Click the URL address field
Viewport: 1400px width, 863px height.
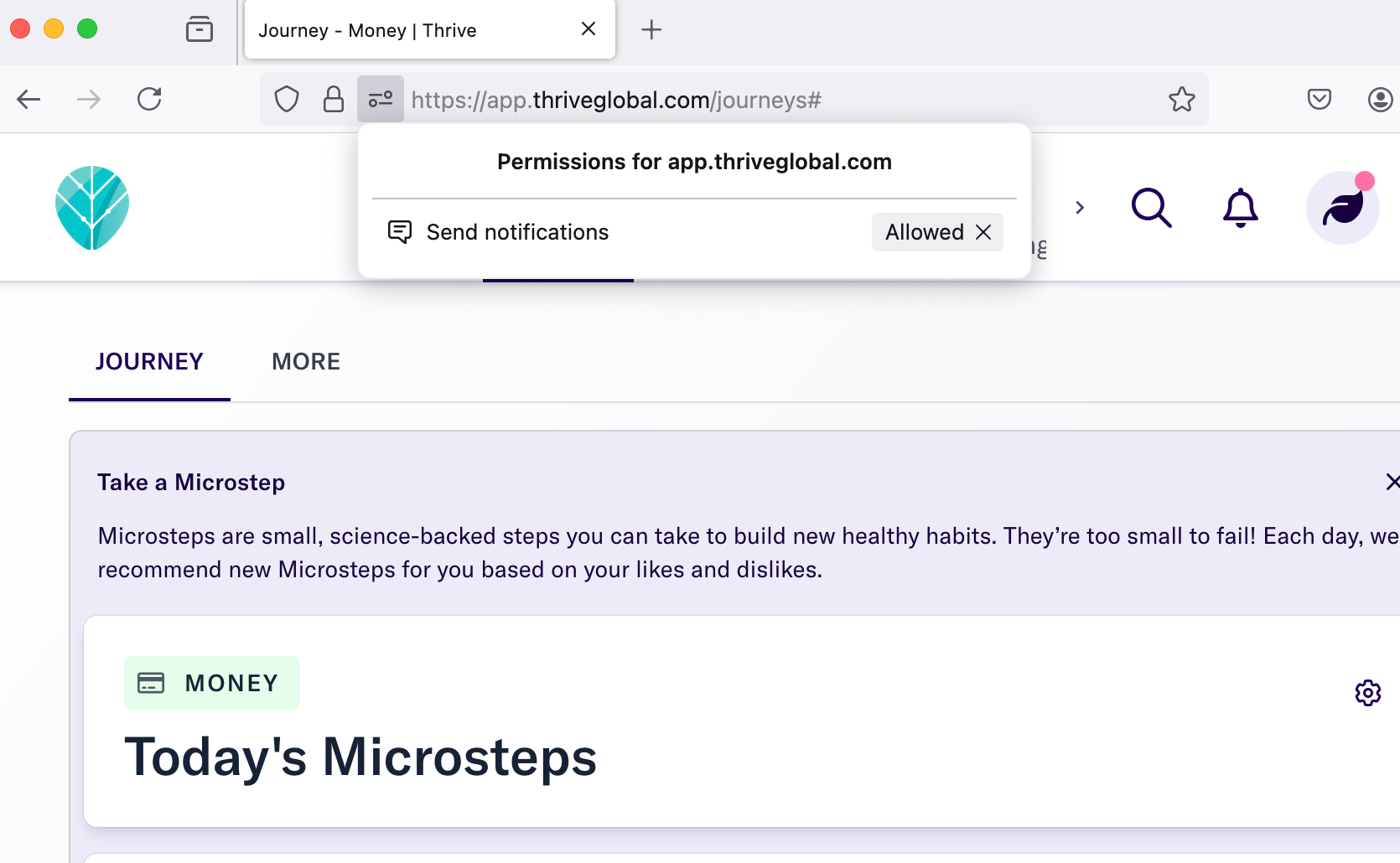[x=780, y=100]
